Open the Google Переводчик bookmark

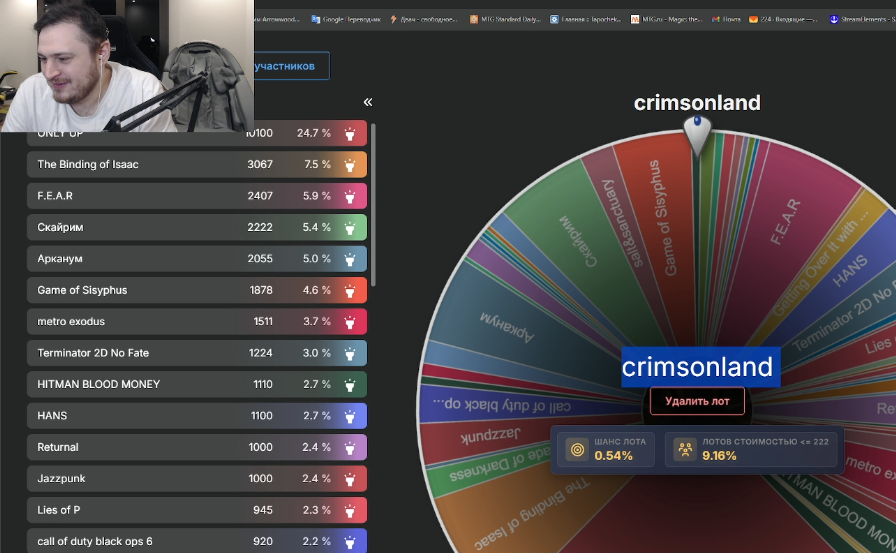coord(346,19)
